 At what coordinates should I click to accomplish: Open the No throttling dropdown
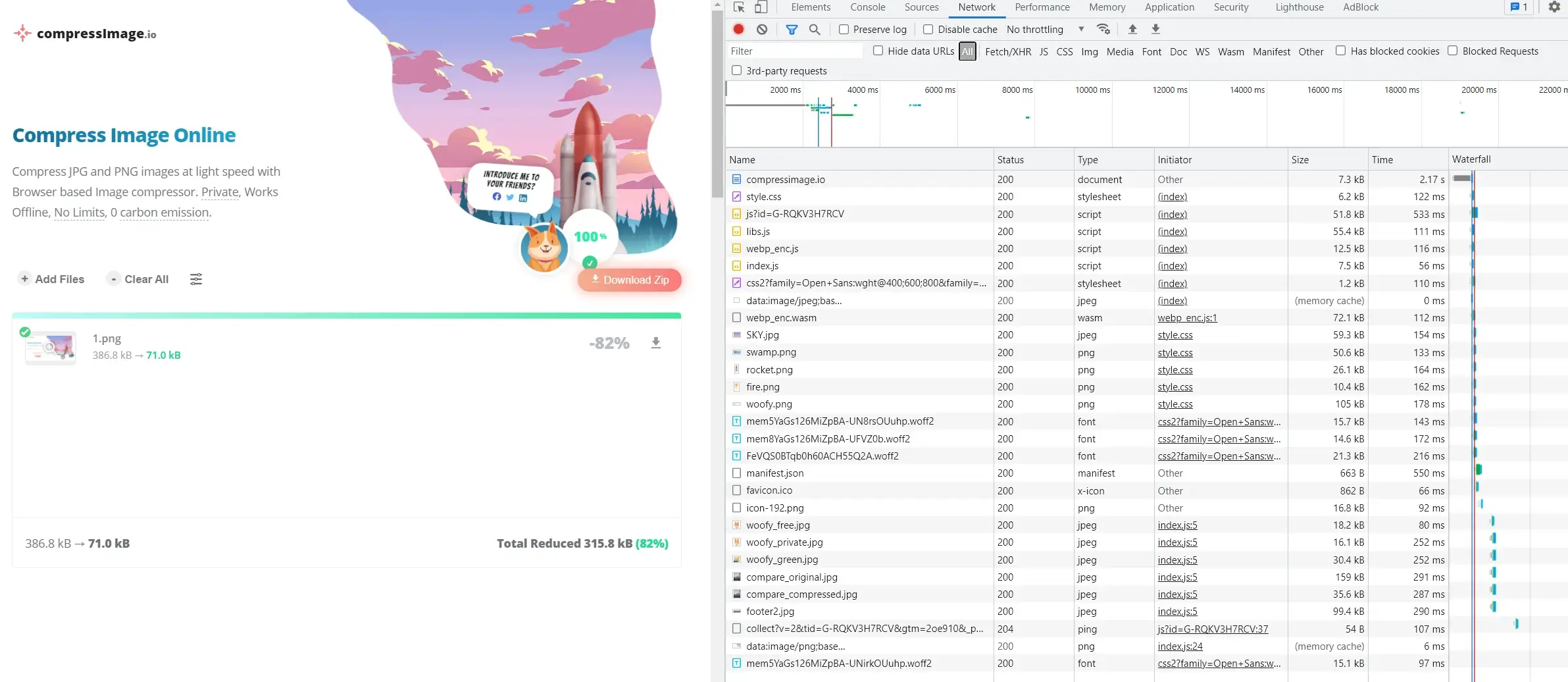(x=1044, y=30)
